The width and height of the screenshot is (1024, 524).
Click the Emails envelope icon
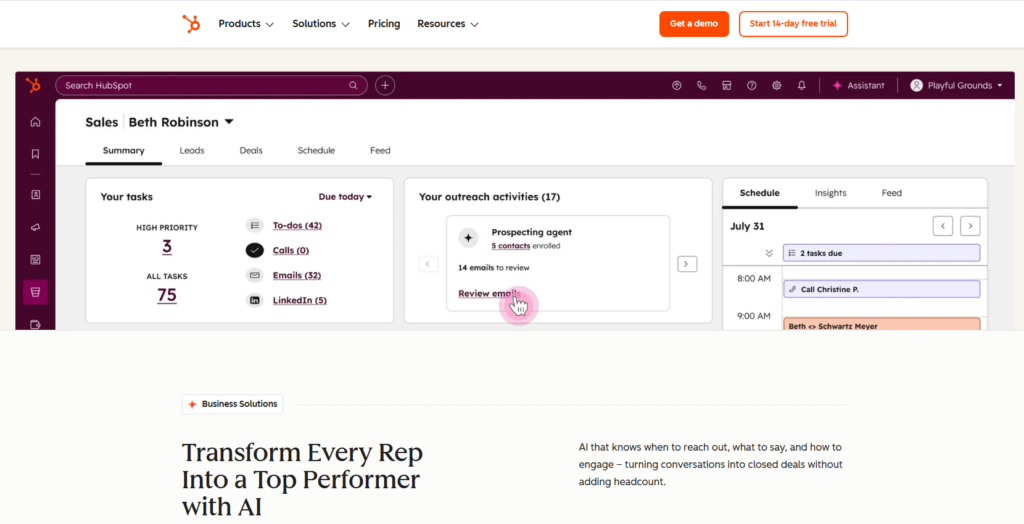pyautogui.click(x=255, y=275)
